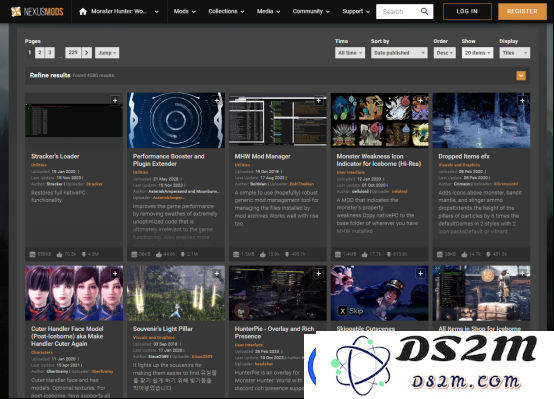Click download icon on Monster Weakness Icon card
This screenshot has height=399, width=554.
click(389, 254)
